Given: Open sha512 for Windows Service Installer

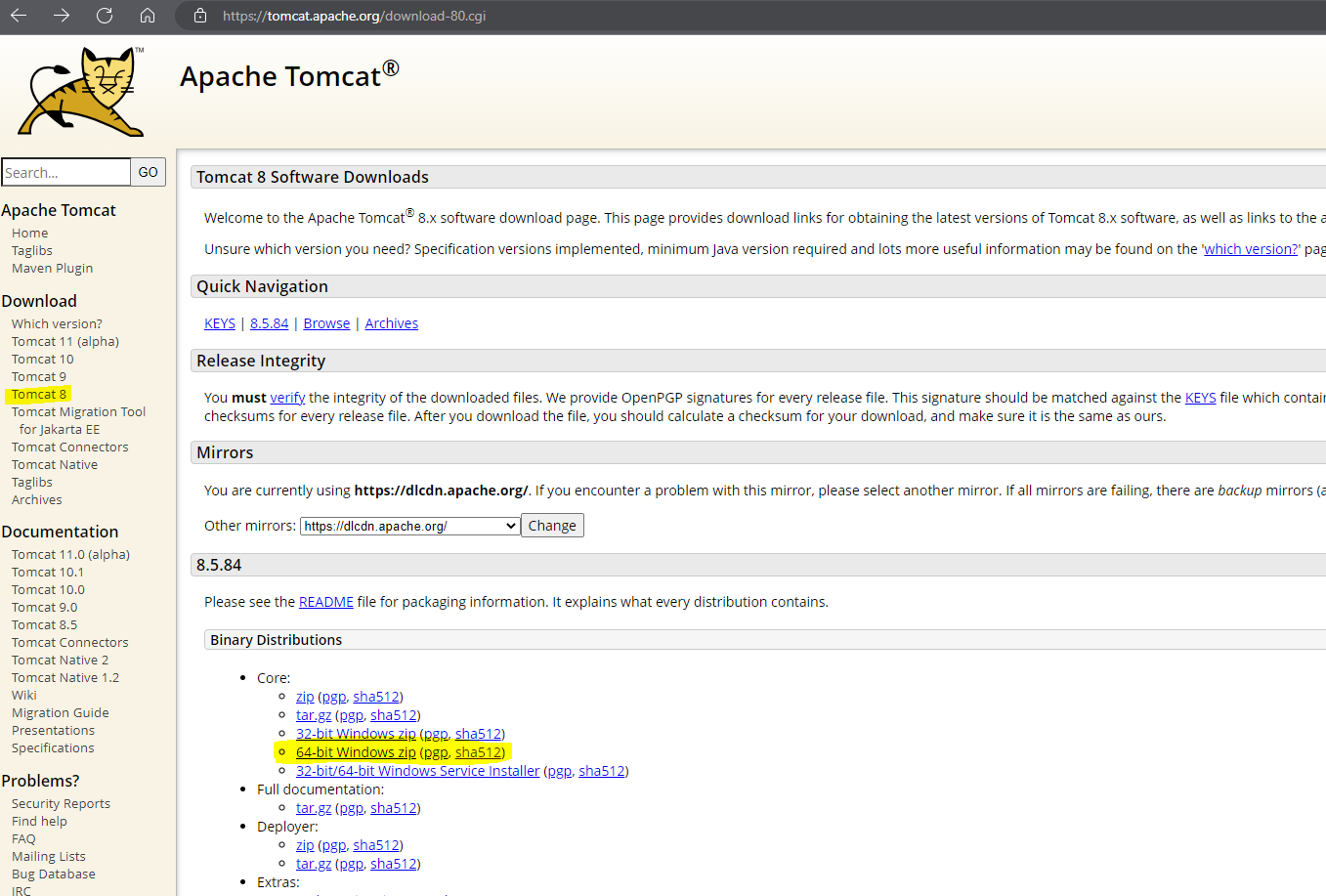Looking at the screenshot, I should tap(602, 771).
